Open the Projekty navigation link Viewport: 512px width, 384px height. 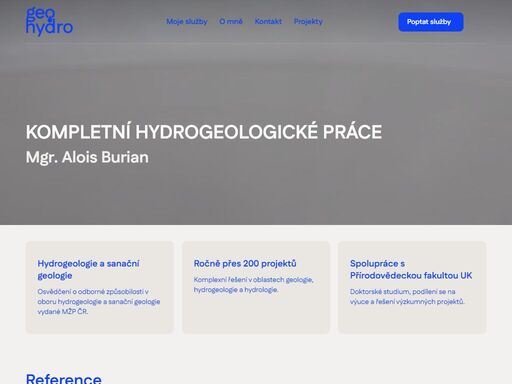[x=308, y=22]
